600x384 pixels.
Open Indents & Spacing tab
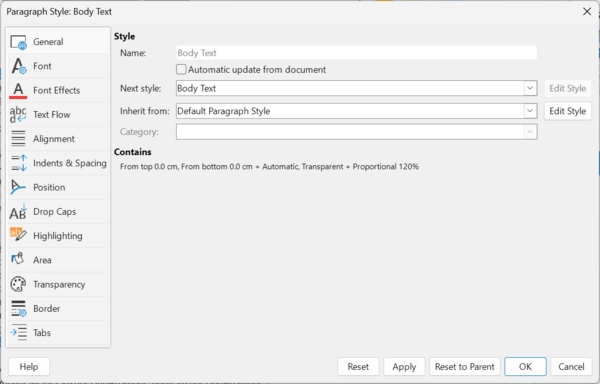pos(70,163)
